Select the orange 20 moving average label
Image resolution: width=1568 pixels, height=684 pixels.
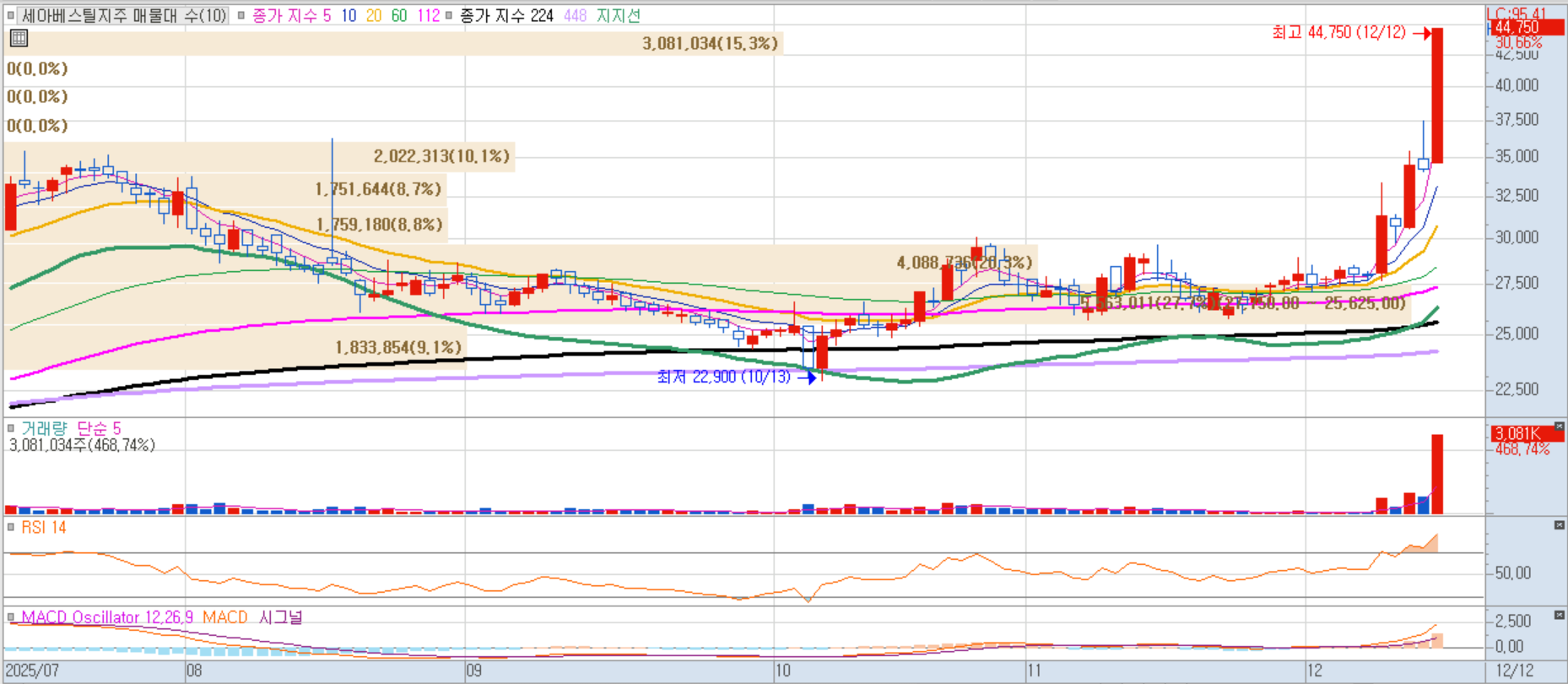(x=374, y=15)
